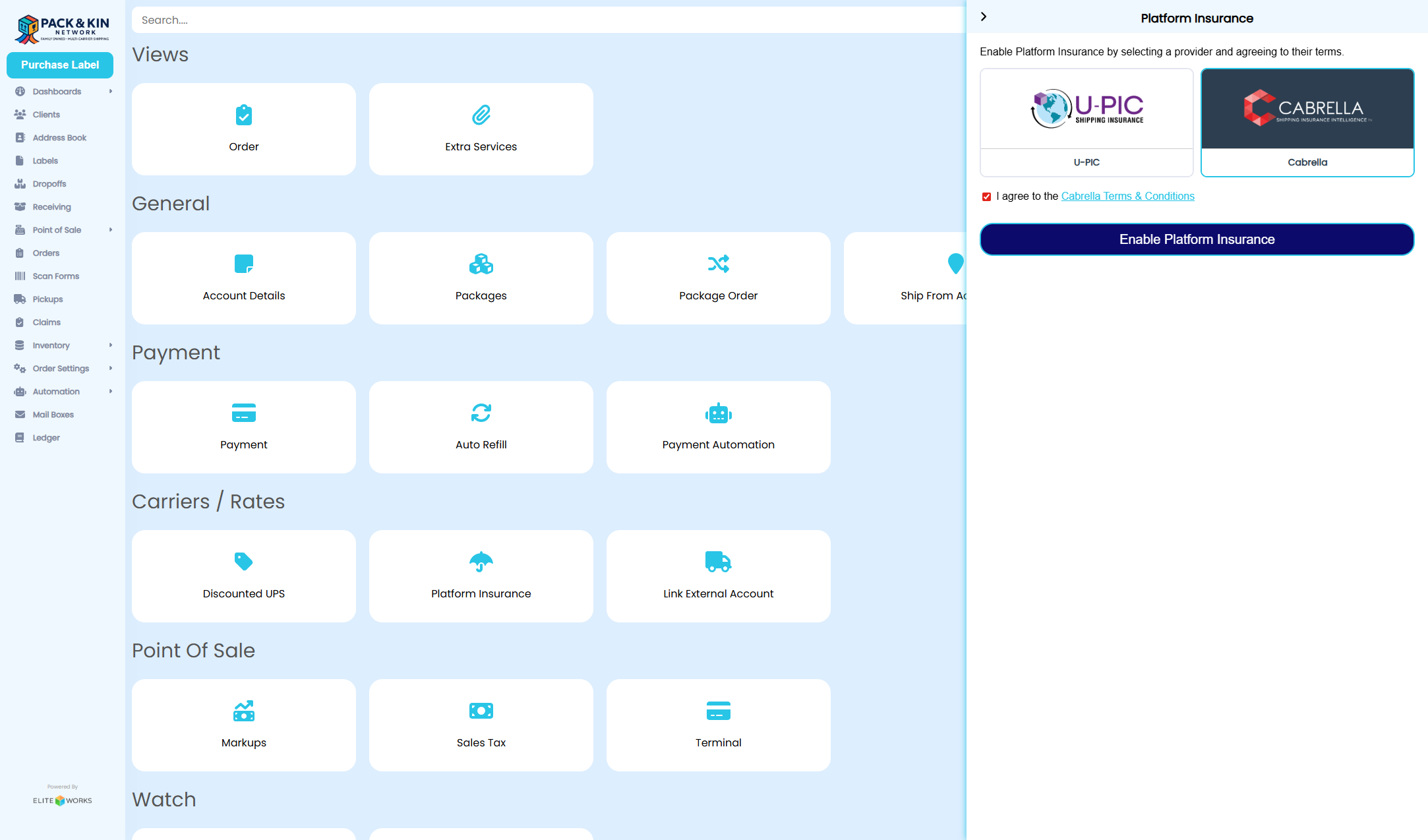Open the Order view clipboard icon
This screenshot has width=1428, height=840.
(244, 115)
